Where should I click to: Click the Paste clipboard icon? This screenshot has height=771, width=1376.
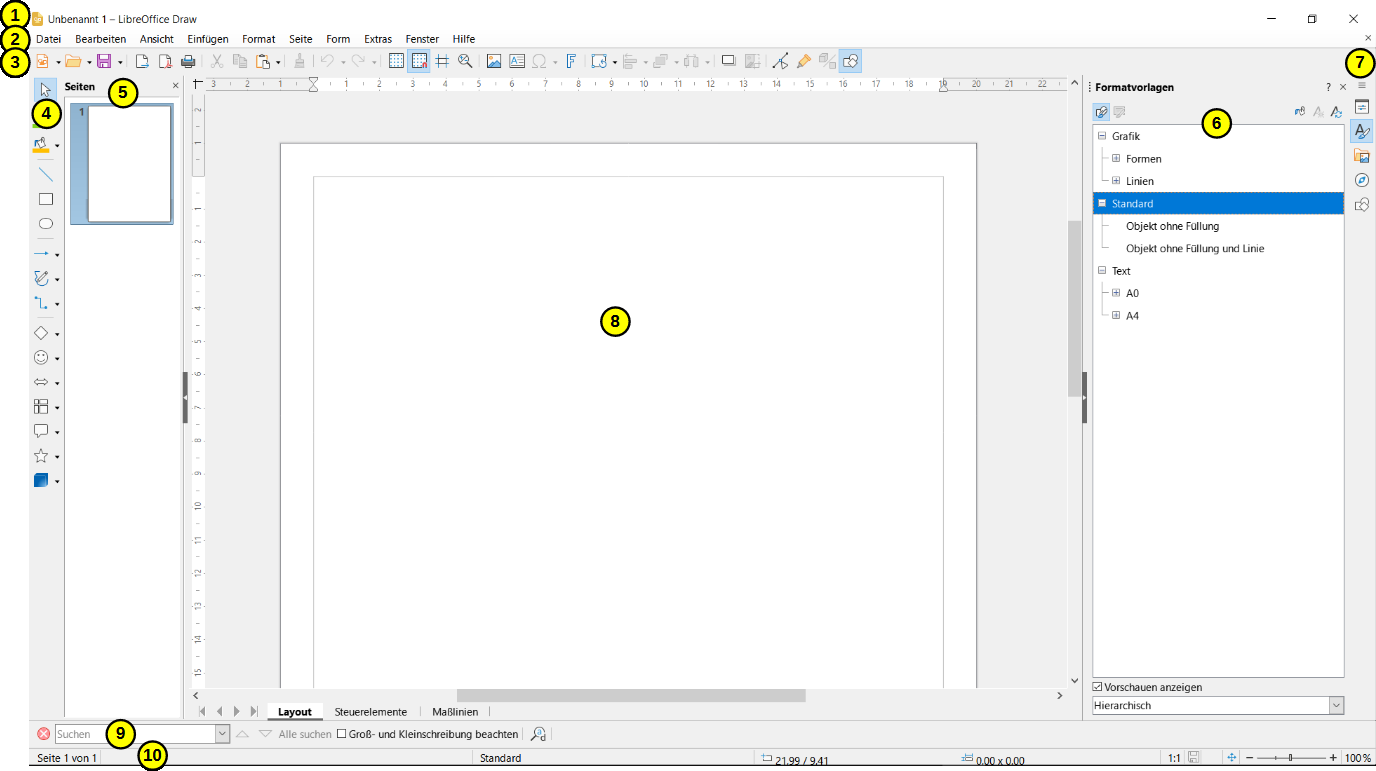pos(262,61)
